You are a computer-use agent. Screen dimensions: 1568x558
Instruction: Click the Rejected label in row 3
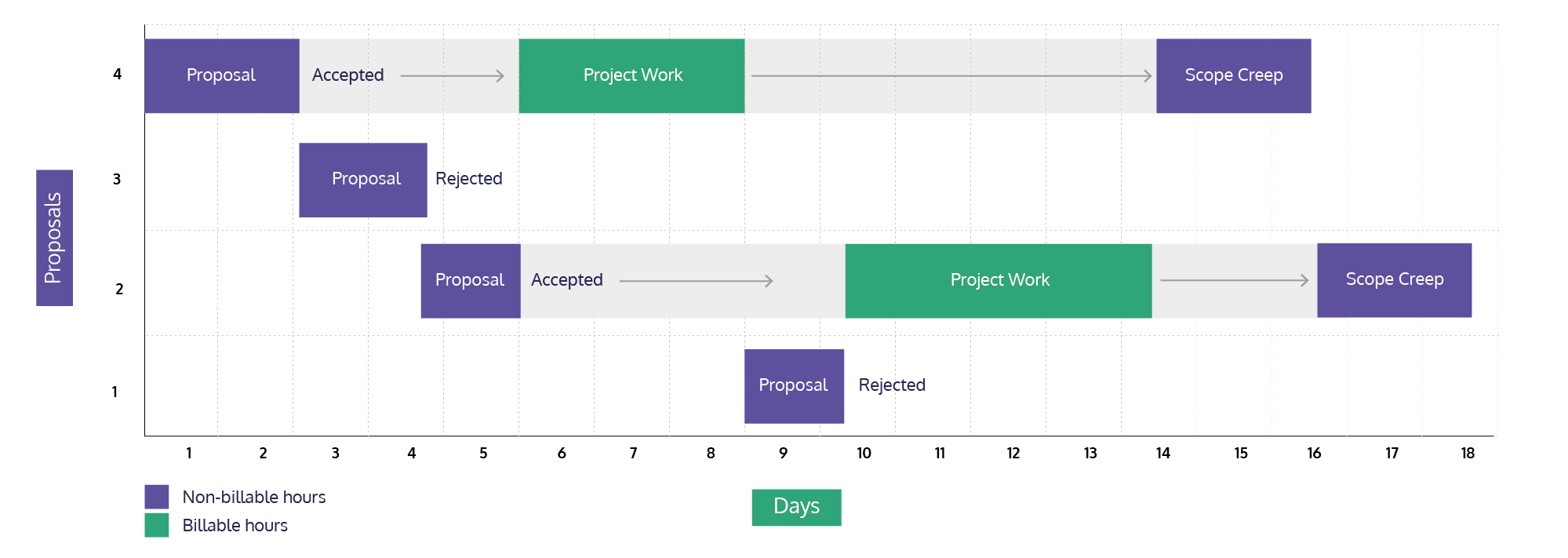pos(468,179)
